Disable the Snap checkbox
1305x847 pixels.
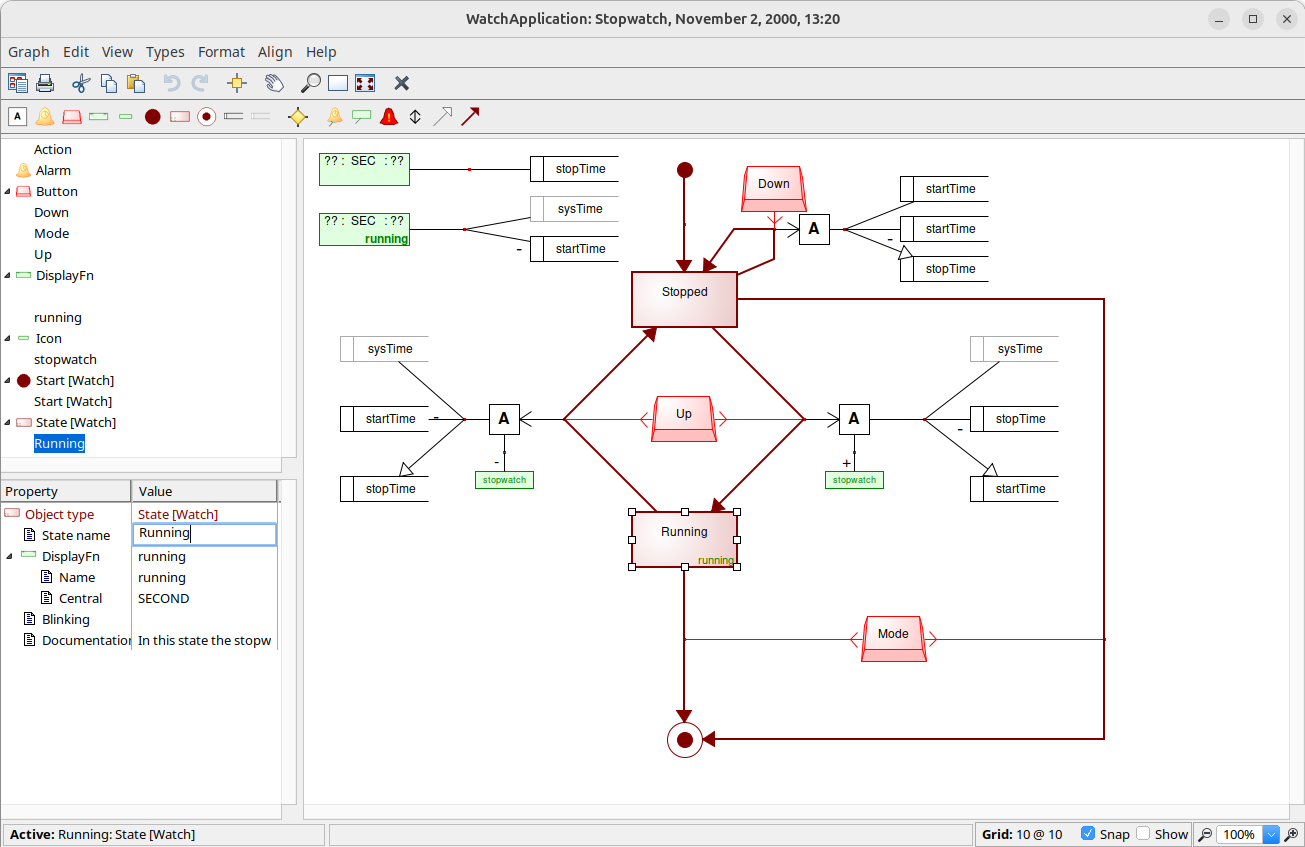coord(1088,834)
